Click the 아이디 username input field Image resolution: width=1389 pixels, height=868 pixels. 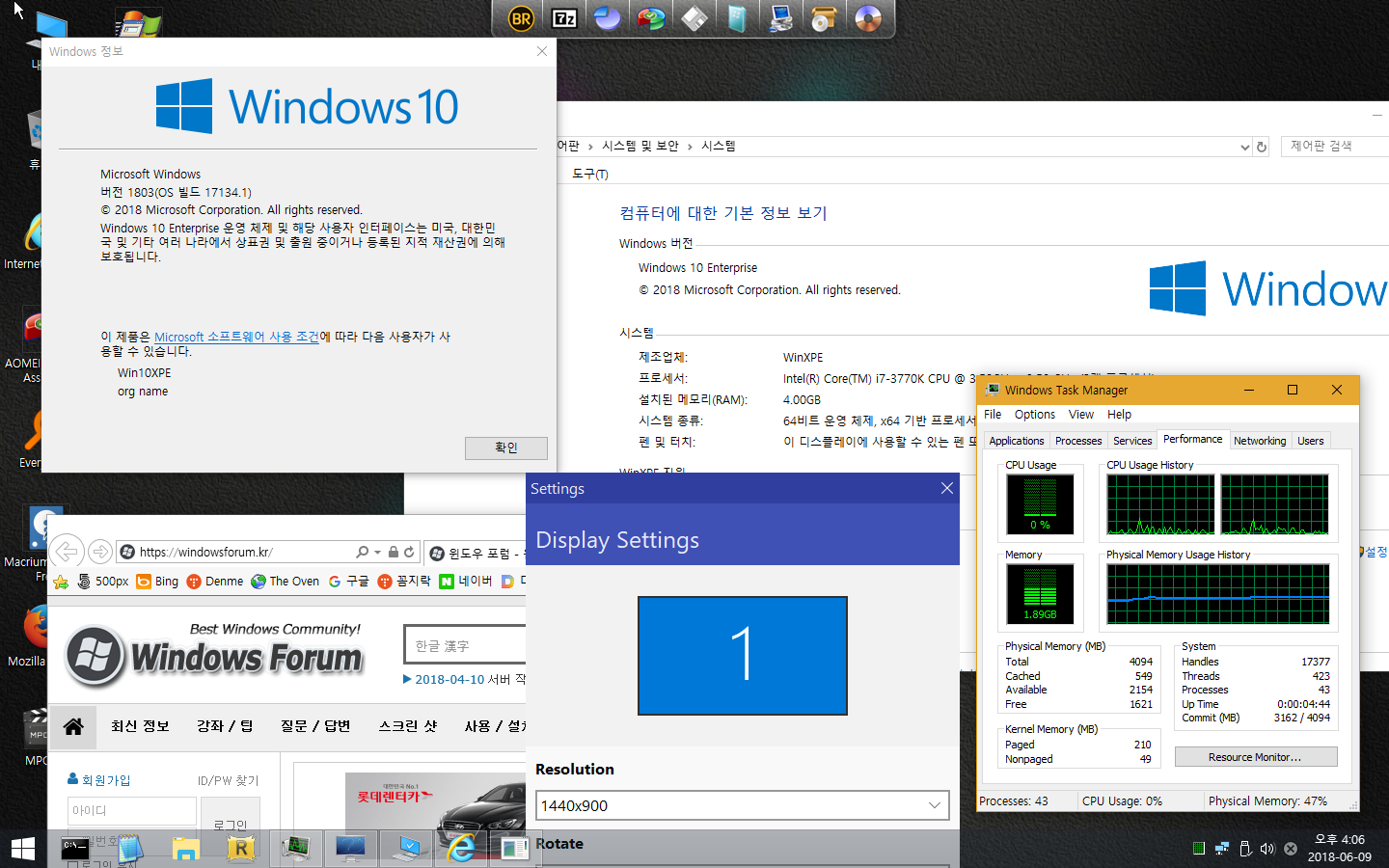(132, 811)
